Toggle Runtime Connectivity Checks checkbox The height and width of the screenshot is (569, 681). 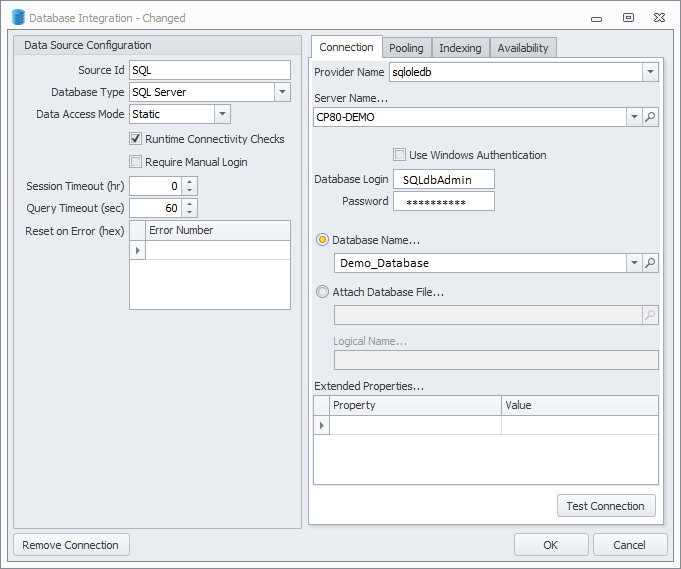coord(136,139)
